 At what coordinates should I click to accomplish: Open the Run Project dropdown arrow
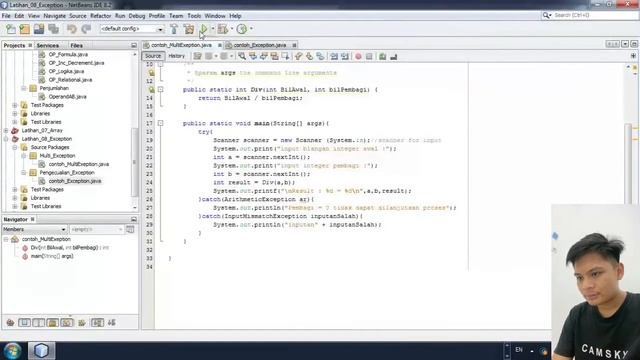click(212, 29)
